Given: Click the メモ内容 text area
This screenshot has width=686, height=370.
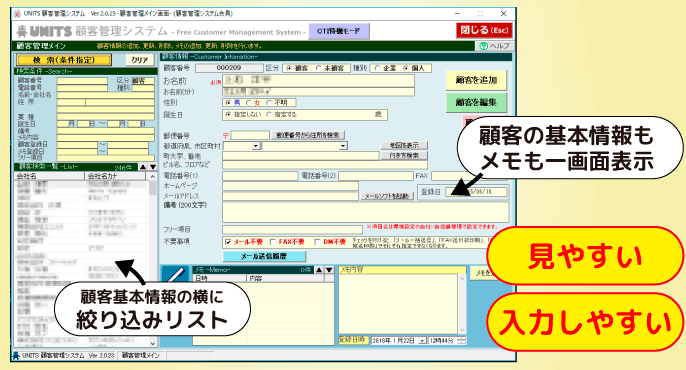Looking at the screenshot, I should pyautogui.click(x=399, y=304).
